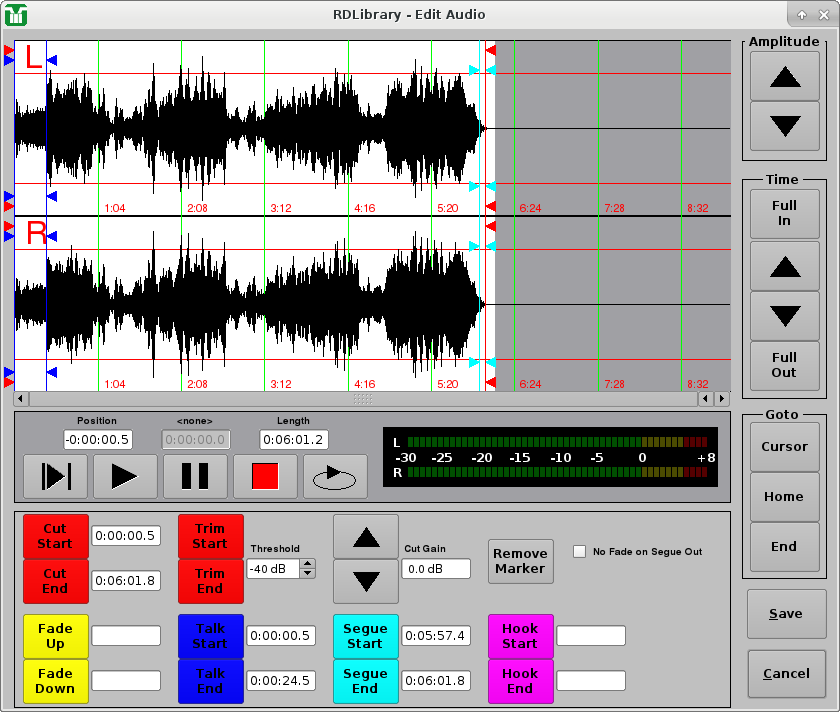The image size is (840, 712).
Task: Click the play-from-start transport icon
Action: (55, 476)
